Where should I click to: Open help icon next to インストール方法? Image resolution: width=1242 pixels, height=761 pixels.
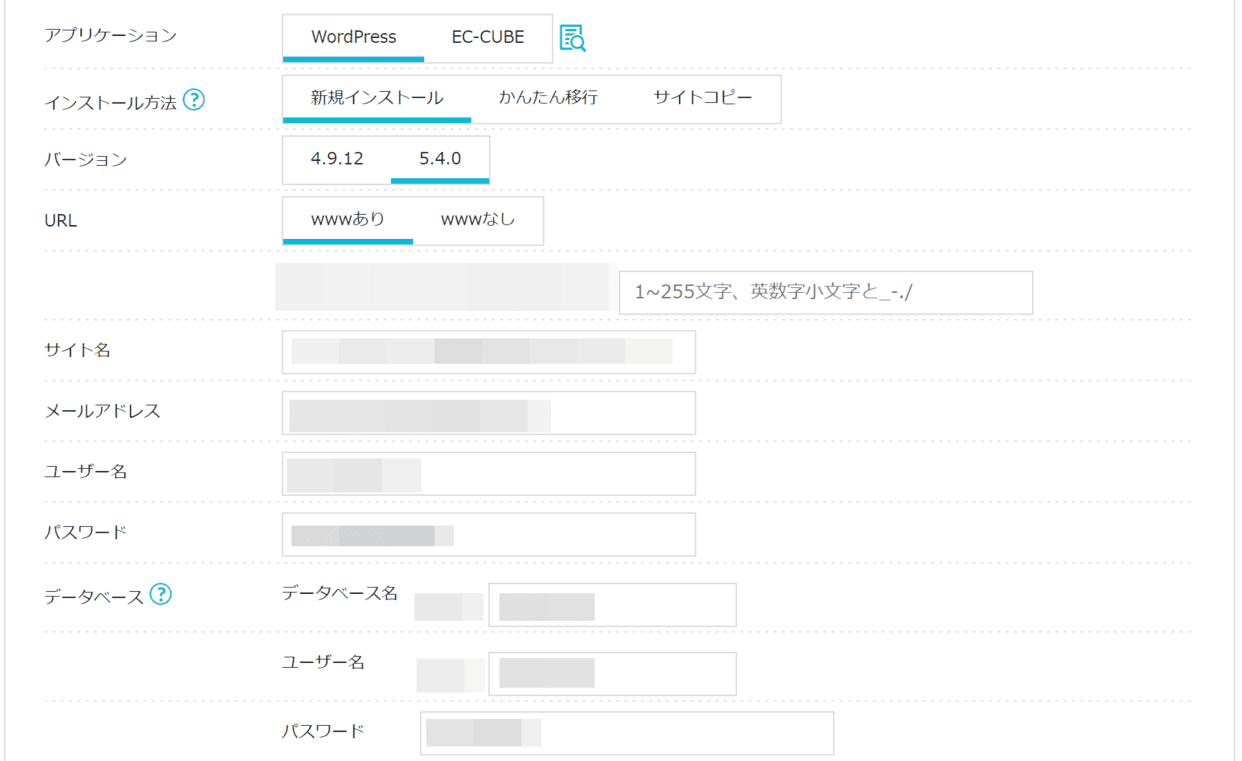click(194, 100)
